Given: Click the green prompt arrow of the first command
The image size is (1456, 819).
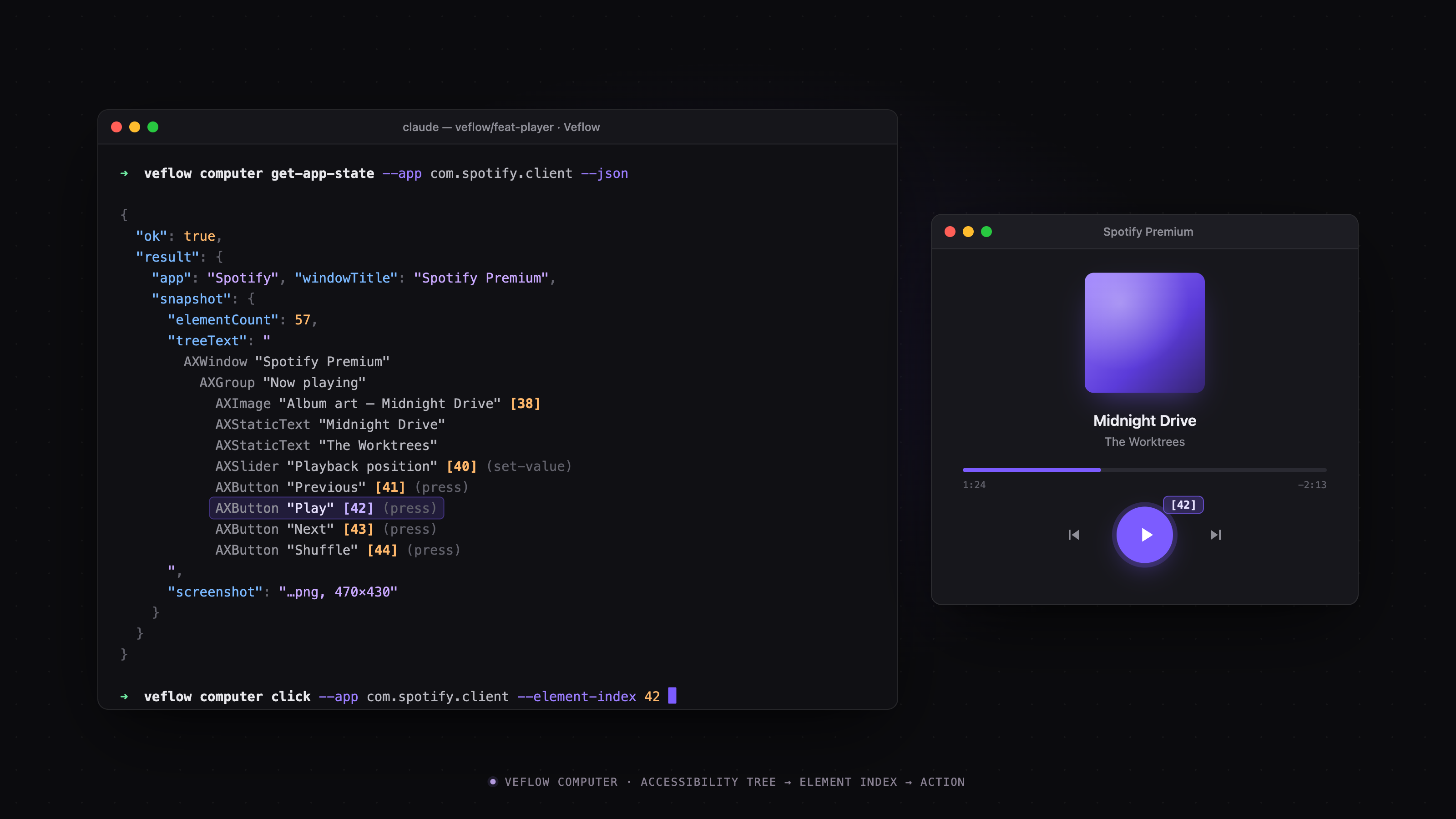Looking at the screenshot, I should pos(124,173).
